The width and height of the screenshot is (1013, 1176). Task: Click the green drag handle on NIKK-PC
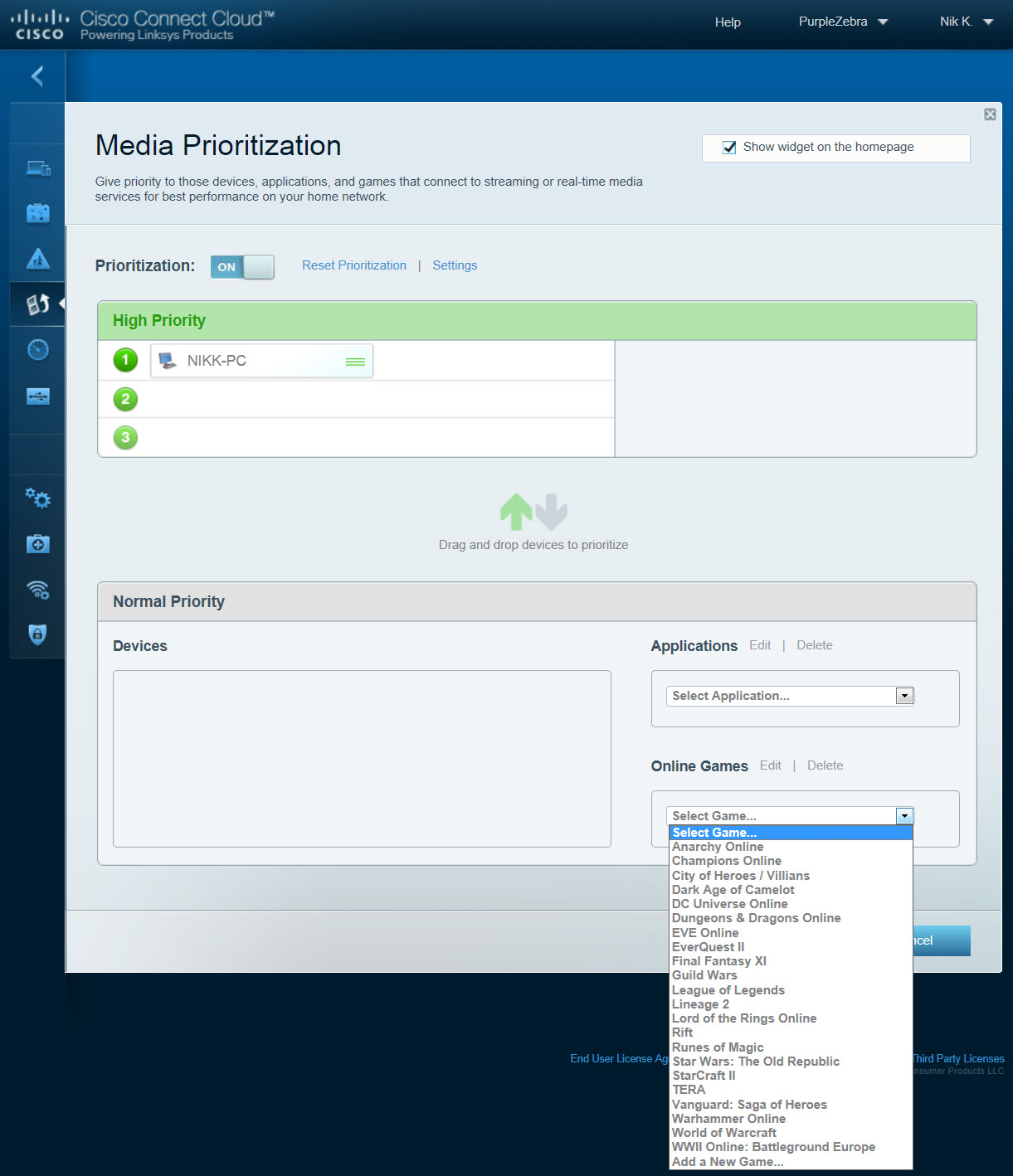click(x=355, y=362)
